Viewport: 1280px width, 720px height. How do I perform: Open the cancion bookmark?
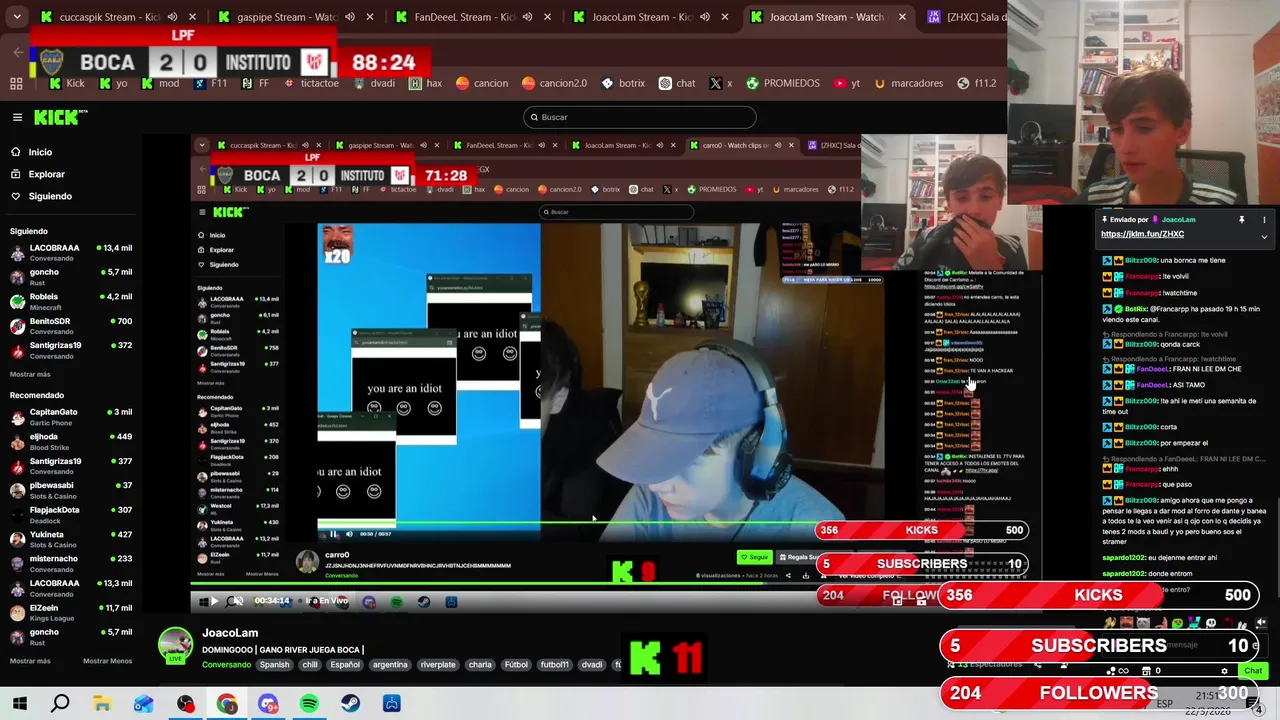click(482, 83)
